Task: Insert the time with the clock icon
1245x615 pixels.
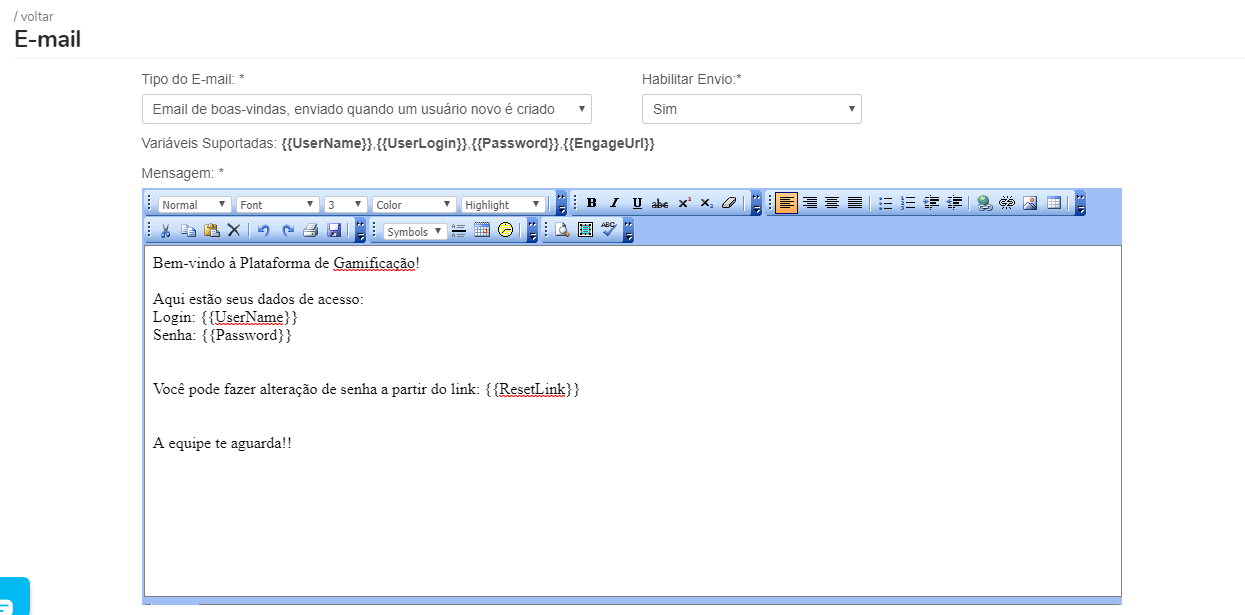Action: pyautogui.click(x=505, y=230)
